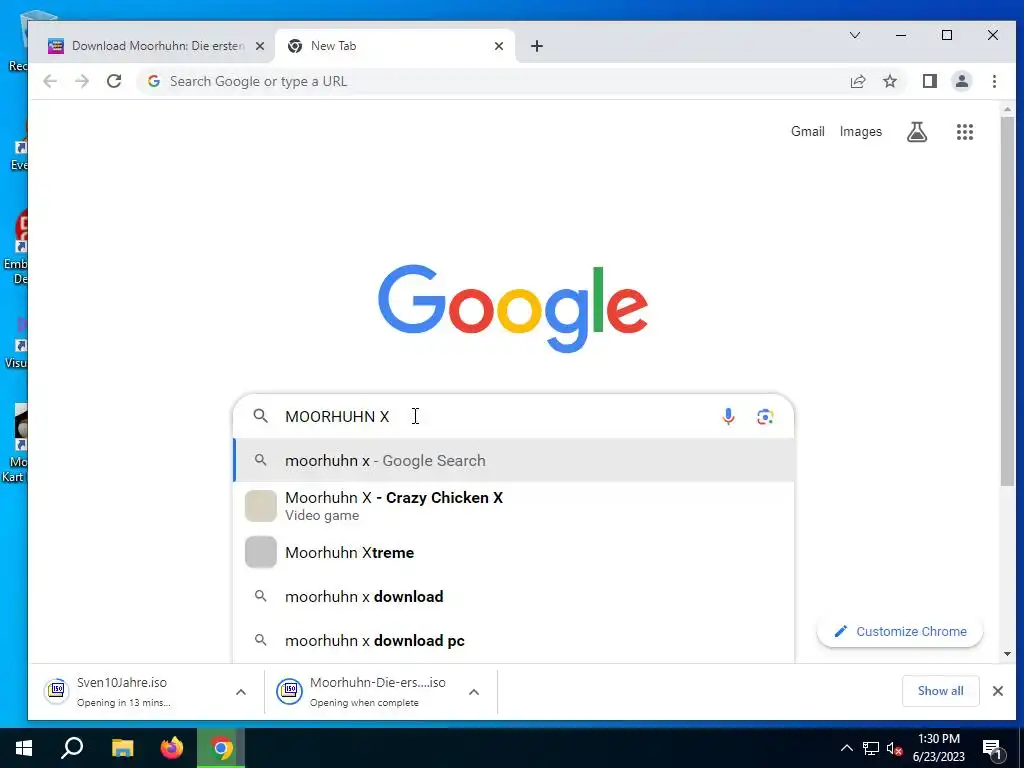
Task: Click the page vertical scrollbar
Action: [x=1007, y=300]
